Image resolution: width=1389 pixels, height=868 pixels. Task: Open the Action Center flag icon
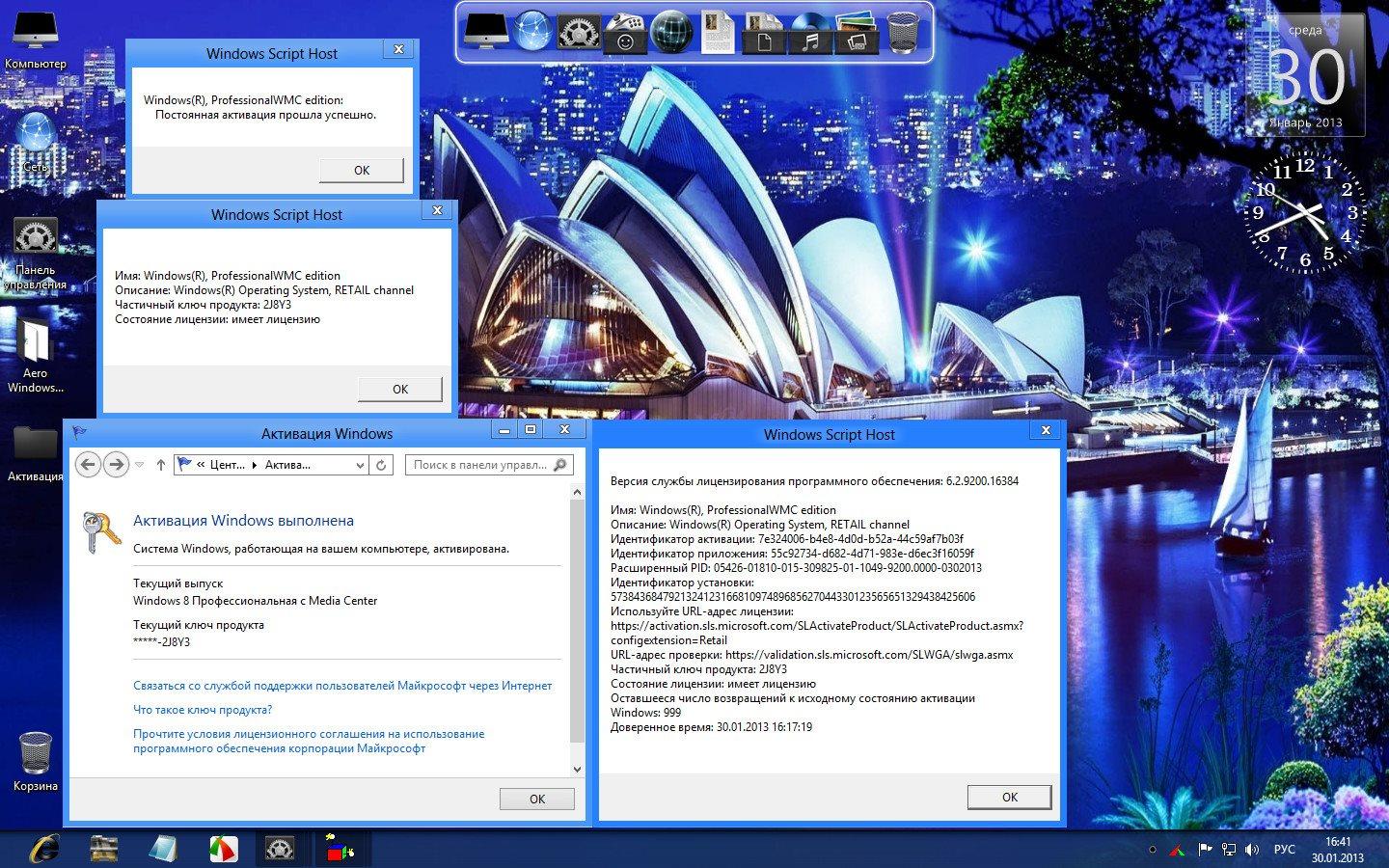pyautogui.click(x=1205, y=850)
